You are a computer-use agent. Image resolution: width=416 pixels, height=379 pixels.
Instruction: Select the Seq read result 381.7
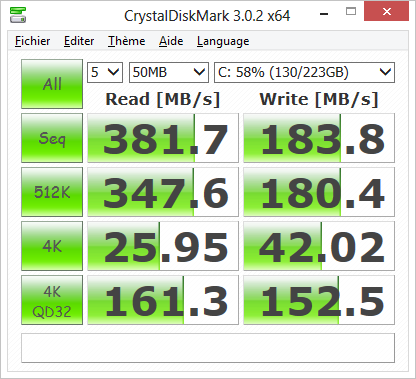[x=163, y=138]
